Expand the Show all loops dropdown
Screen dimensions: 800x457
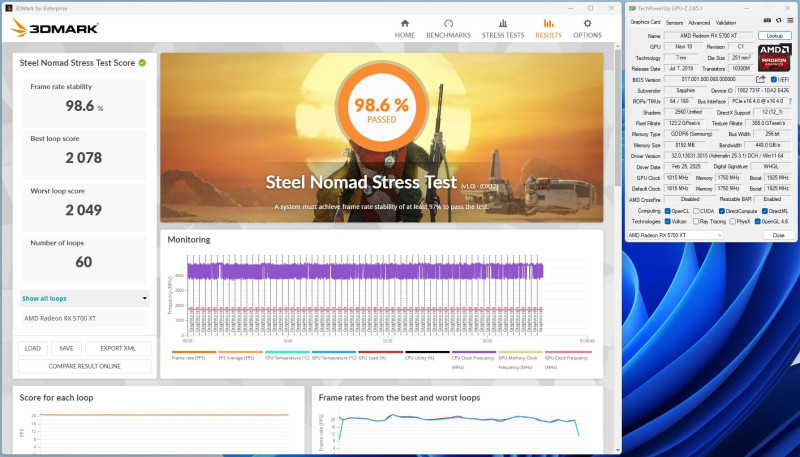pyautogui.click(x=85, y=298)
